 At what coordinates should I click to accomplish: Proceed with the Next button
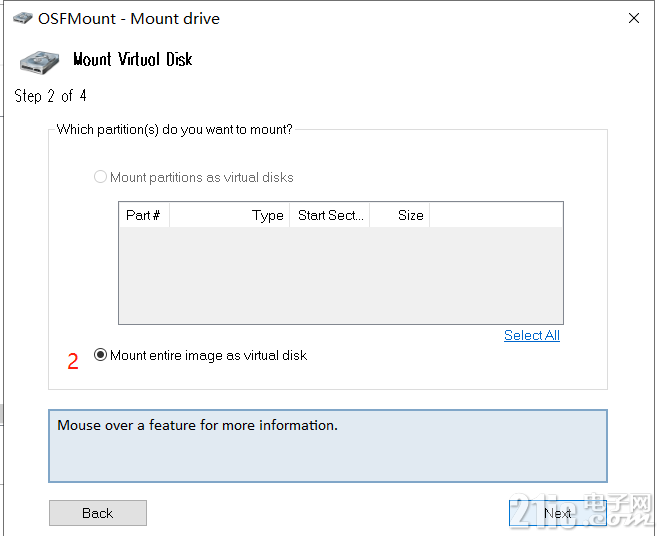click(x=558, y=513)
